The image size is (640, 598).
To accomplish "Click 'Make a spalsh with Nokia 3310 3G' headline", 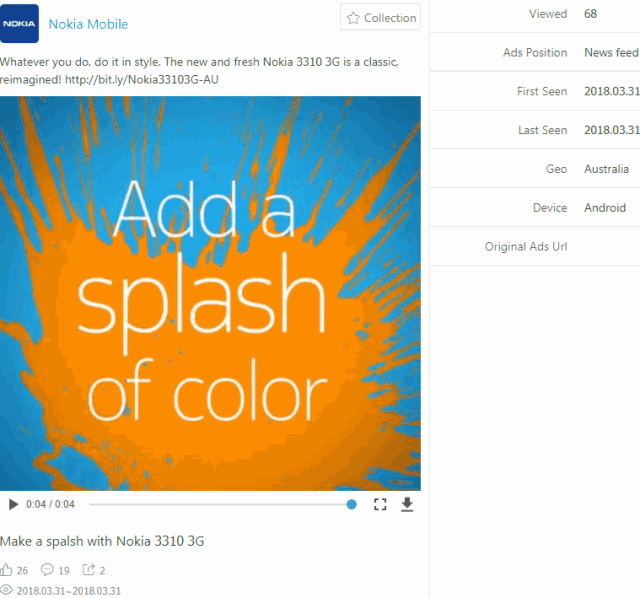I will tap(102, 541).
